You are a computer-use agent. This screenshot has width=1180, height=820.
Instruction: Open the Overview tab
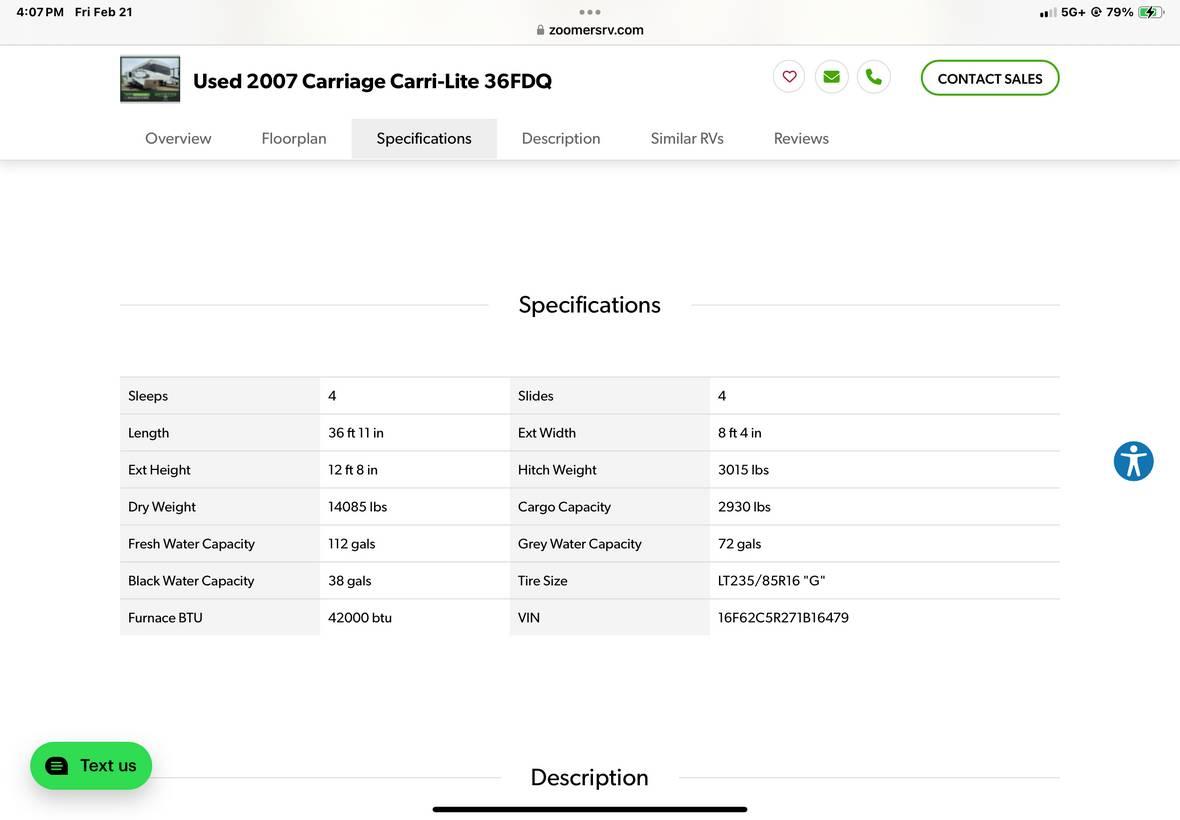178,138
